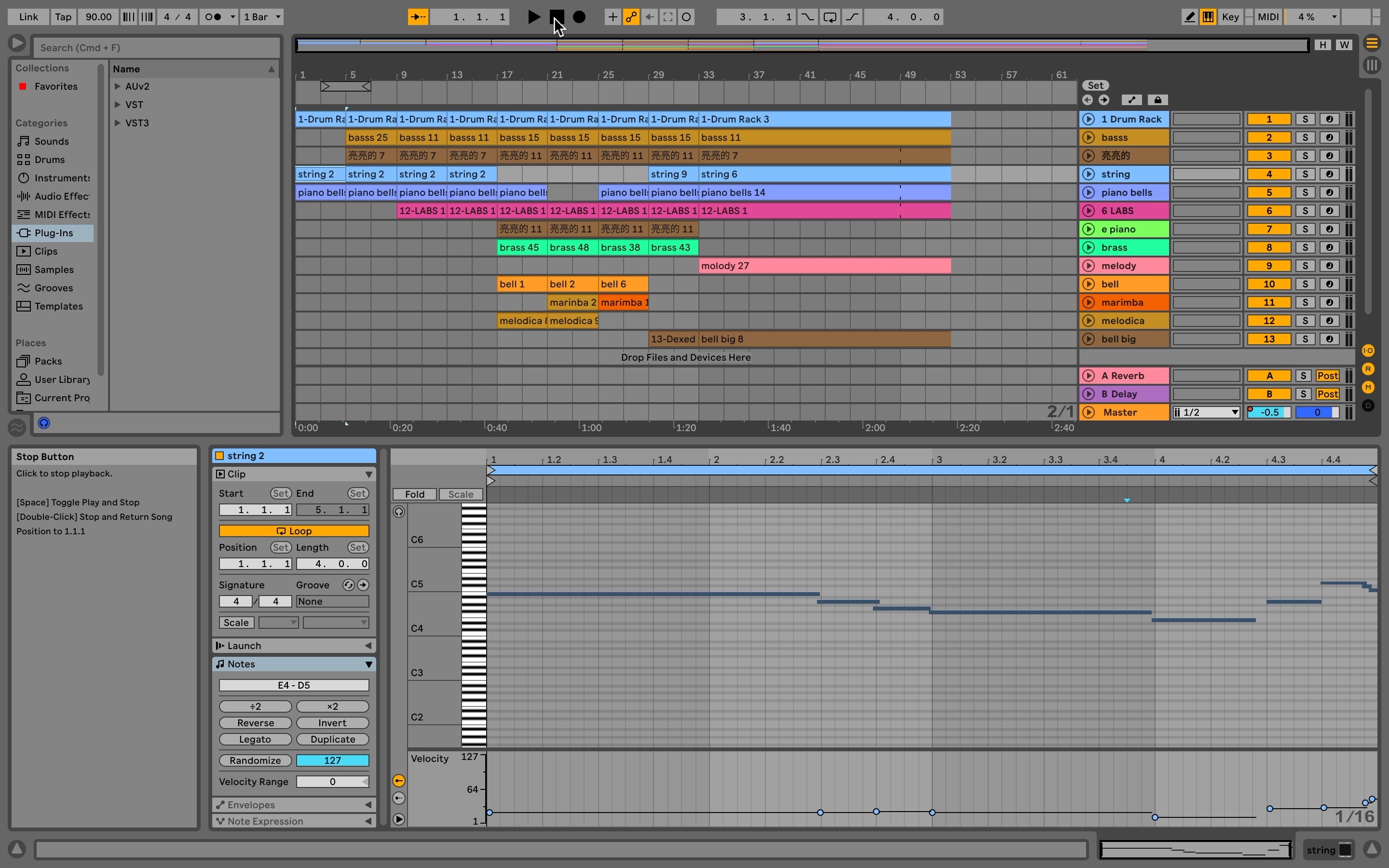This screenshot has width=1389, height=868.
Task: Open Samples category in browser
Action: click(x=54, y=269)
